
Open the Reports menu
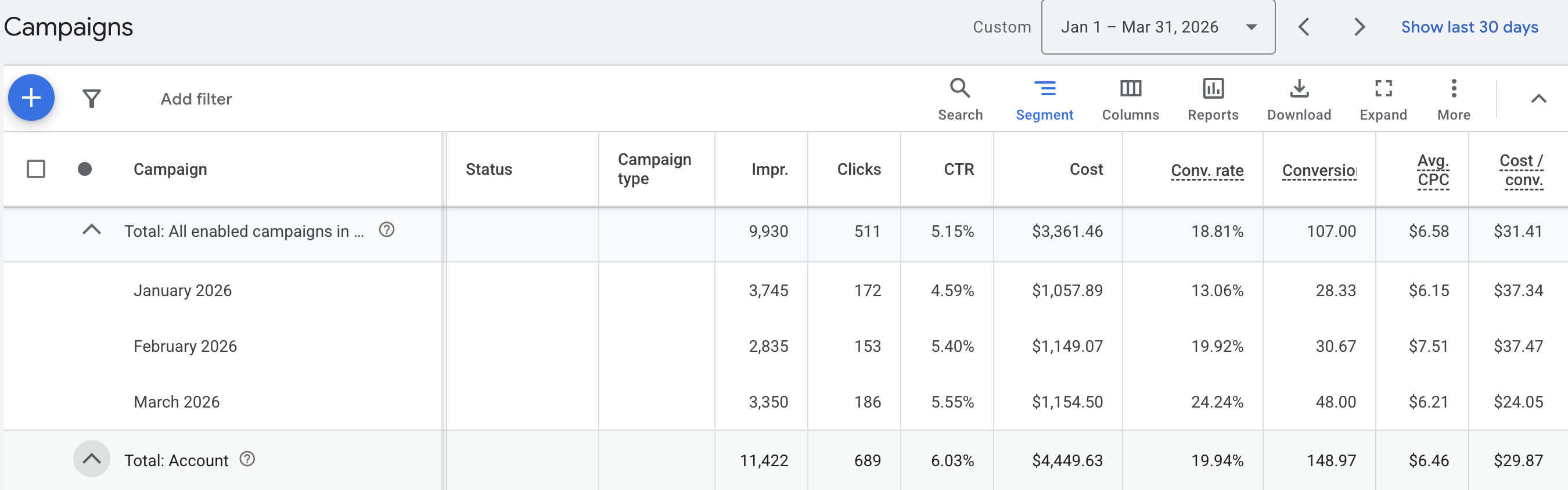coord(1213,100)
